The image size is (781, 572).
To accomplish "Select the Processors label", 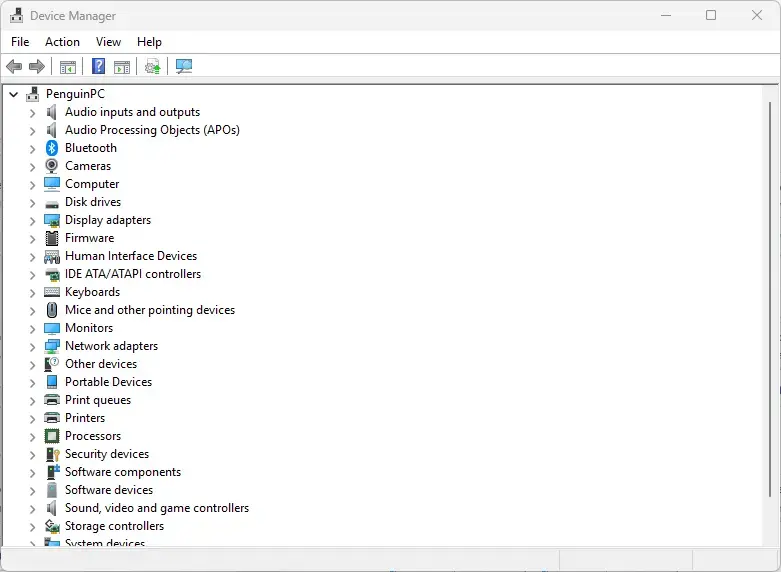I will pyautogui.click(x=93, y=436).
